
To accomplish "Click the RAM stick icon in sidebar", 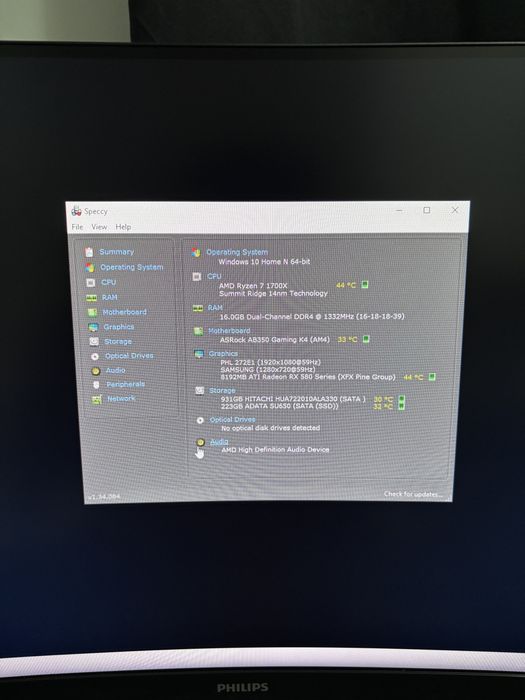I will [92, 298].
